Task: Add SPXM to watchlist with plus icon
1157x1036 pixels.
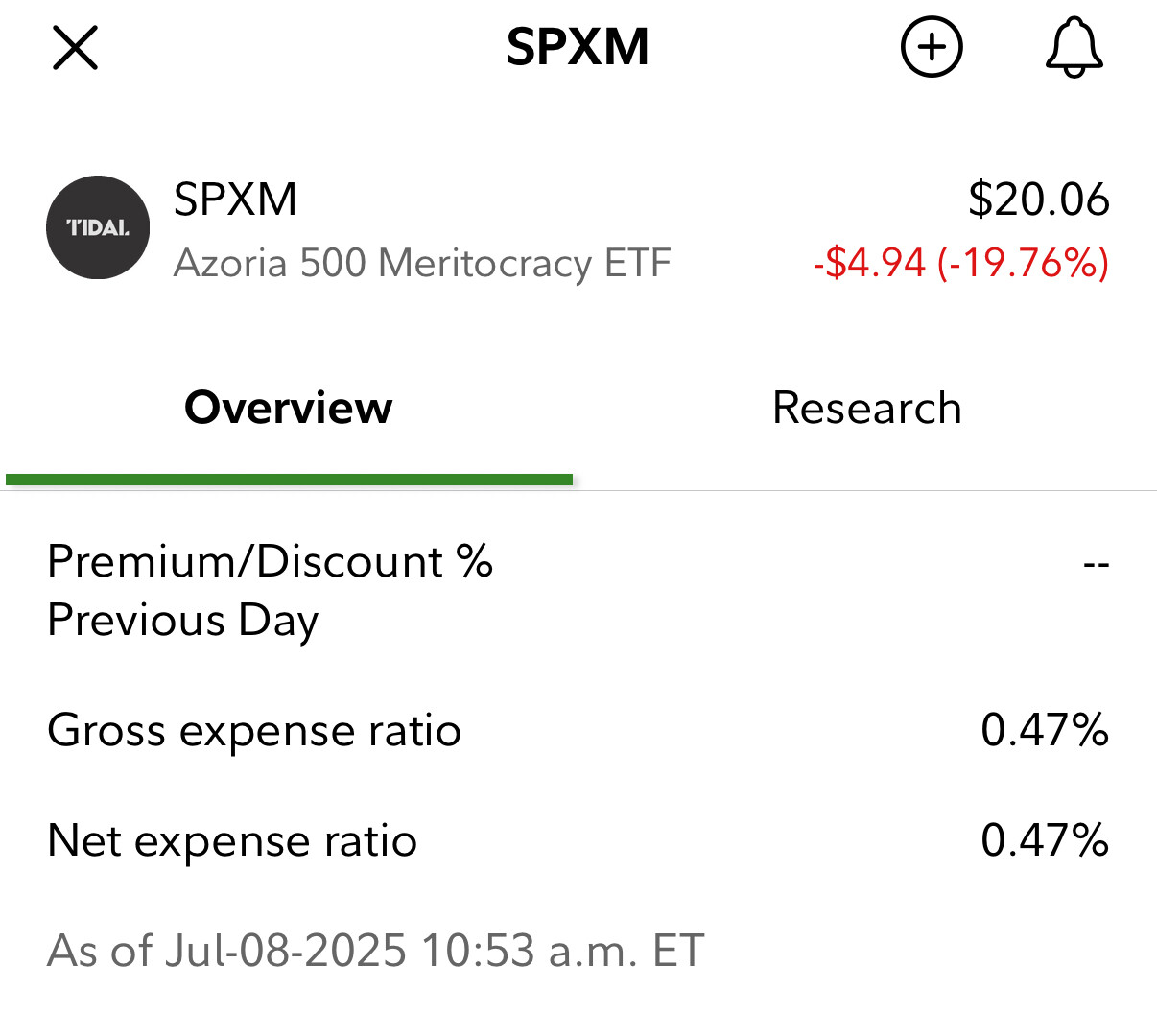Action: point(932,47)
